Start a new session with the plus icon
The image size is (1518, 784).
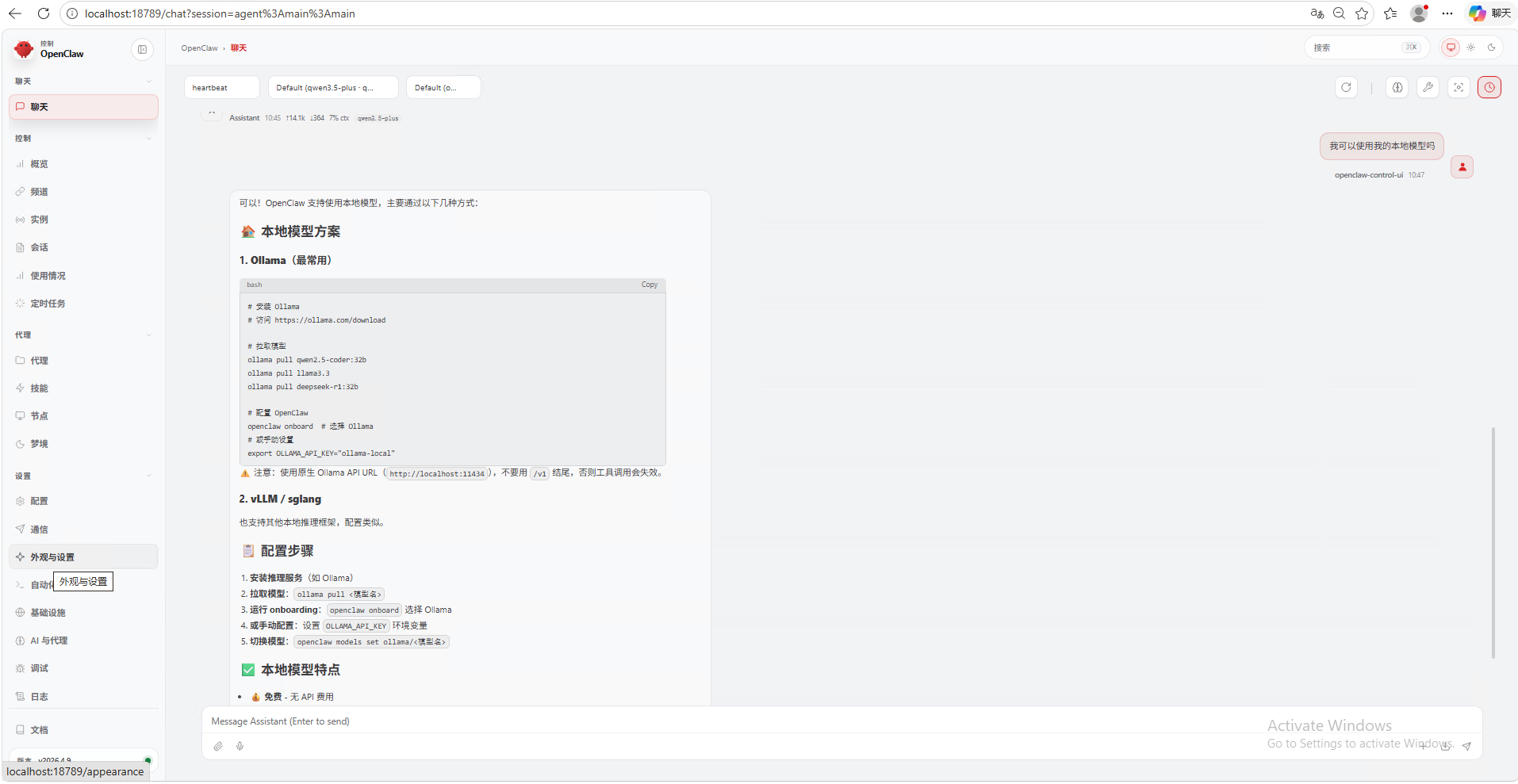pos(1424,746)
